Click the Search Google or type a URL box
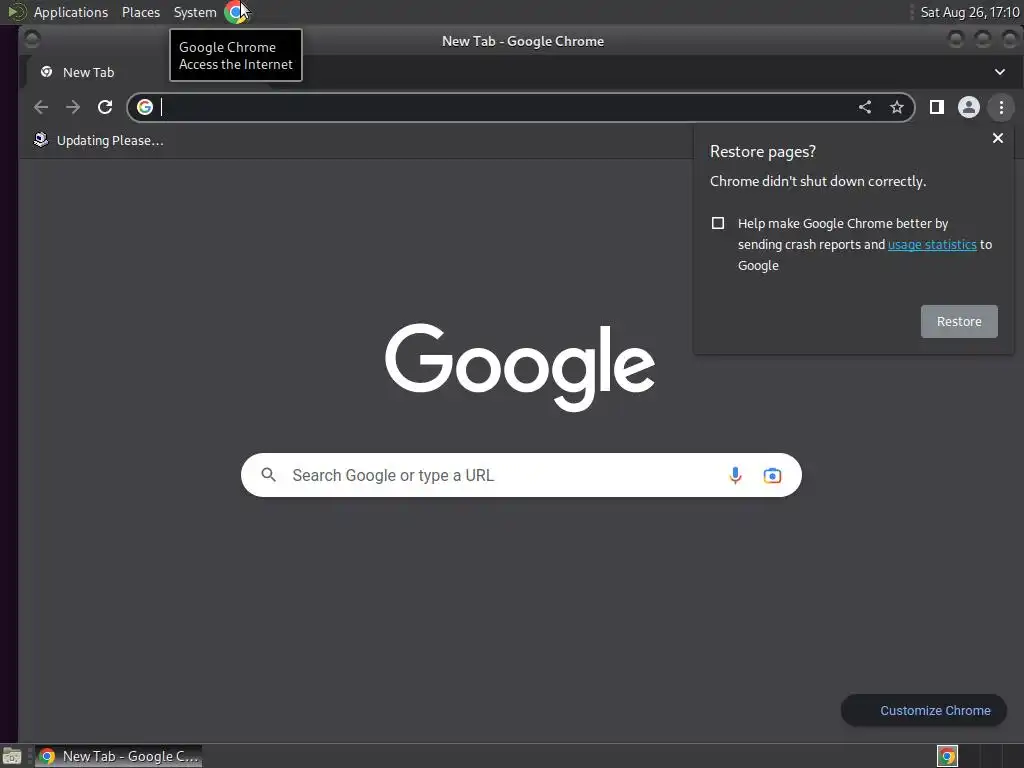The height and width of the screenshot is (768, 1024). click(x=520, y=475)
